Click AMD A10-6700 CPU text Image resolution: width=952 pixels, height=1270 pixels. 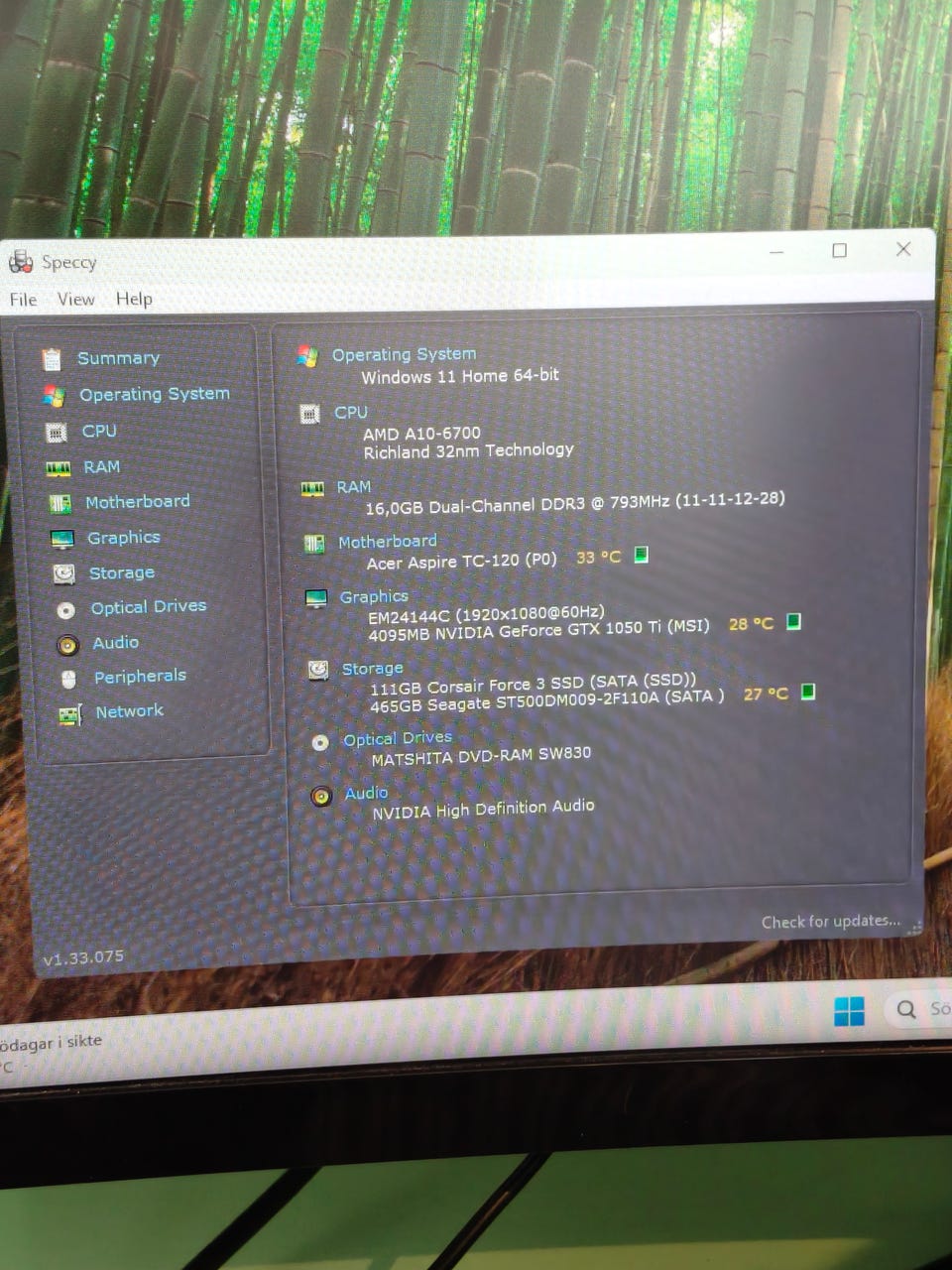421,434
